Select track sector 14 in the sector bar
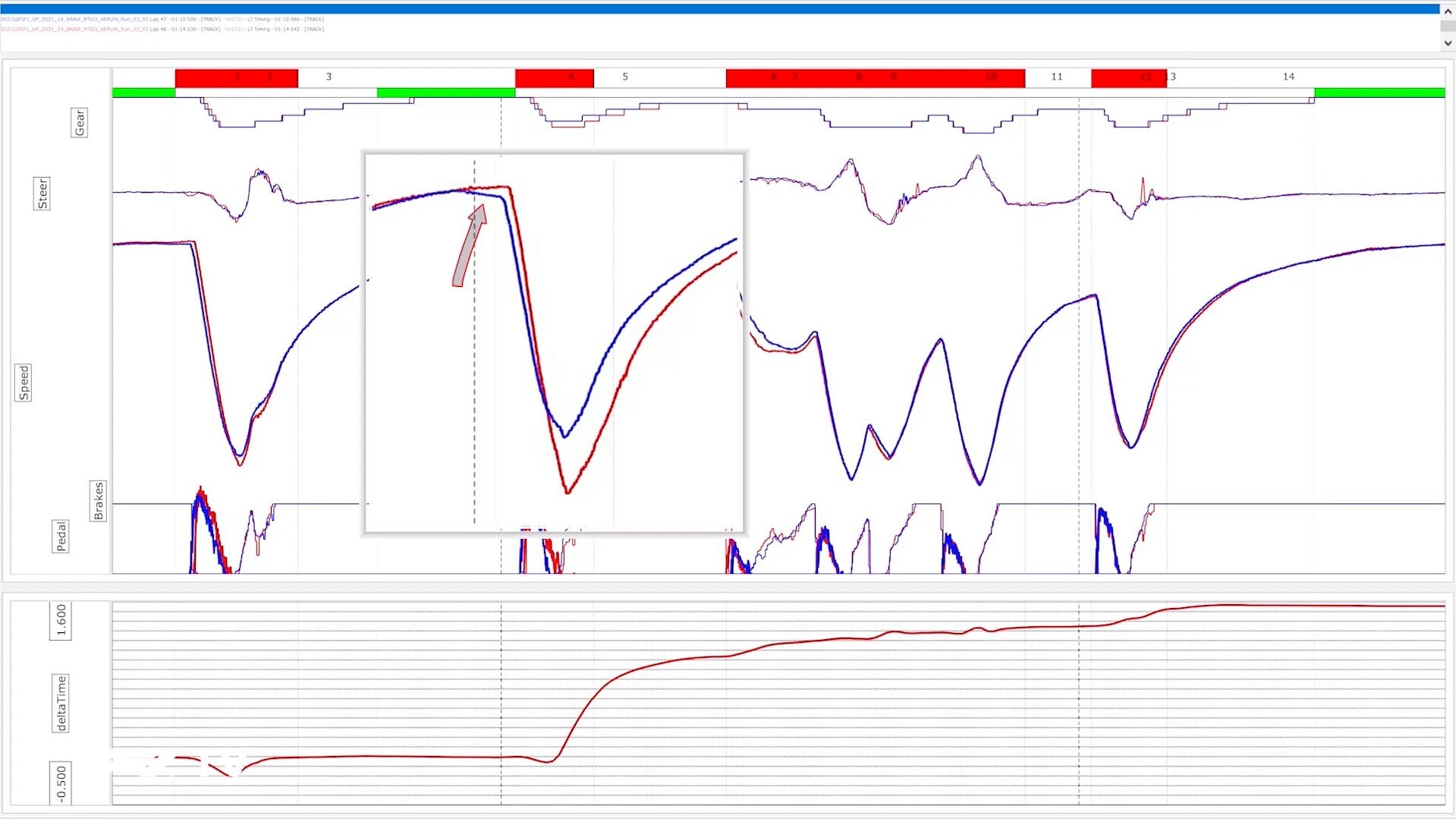This screenshot has height=819, width=1456. [x=1288, y=77]
